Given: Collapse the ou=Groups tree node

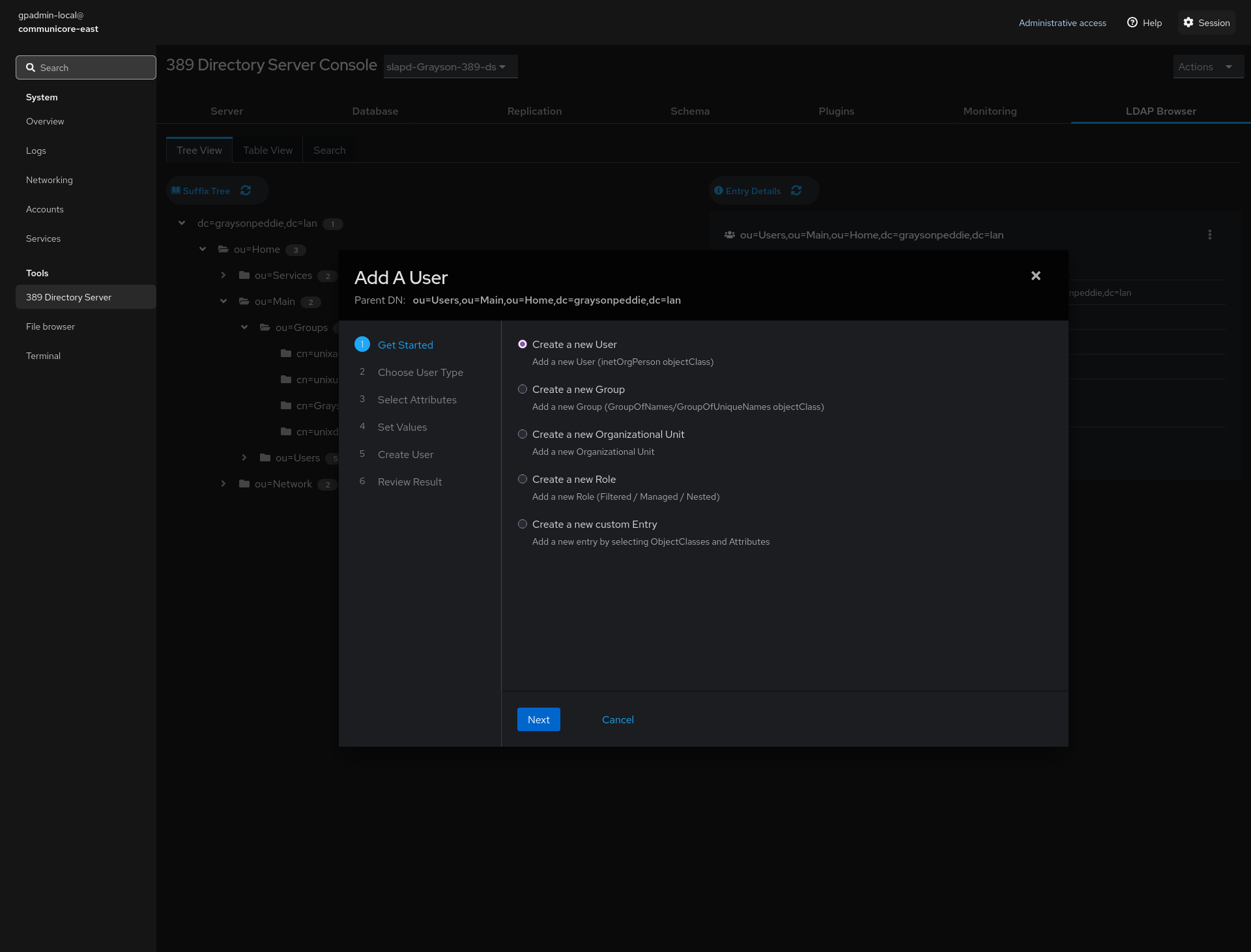Looking at the screenshot, I should coord(244,327).
